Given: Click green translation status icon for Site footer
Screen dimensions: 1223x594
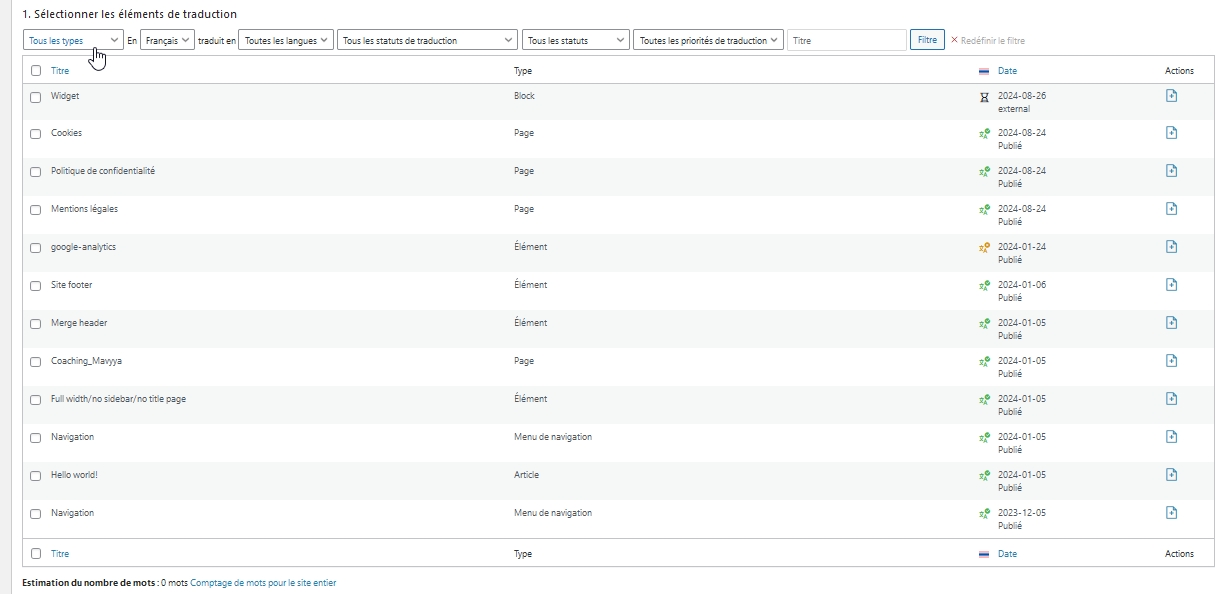Looking at the screenshot, I should click(984, 285).
